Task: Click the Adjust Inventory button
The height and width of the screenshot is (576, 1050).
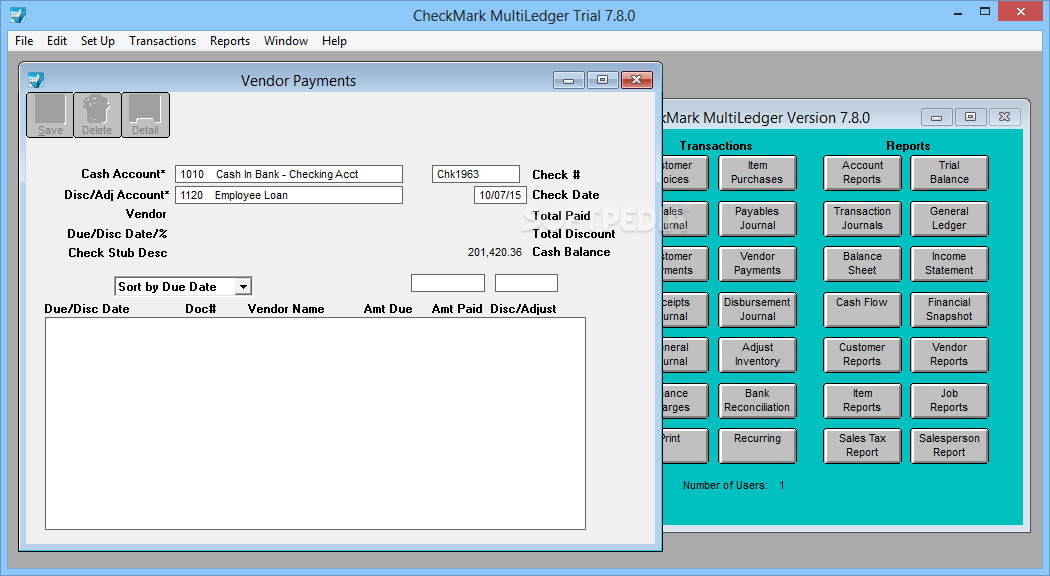Action: 757,355
